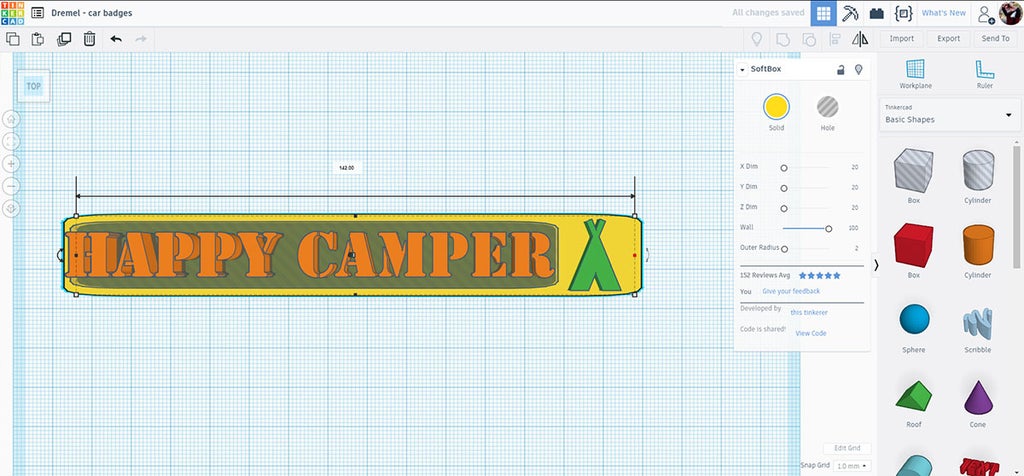
Task: Collapse the shapes sidebar chevron
Action: coord(876,264)
